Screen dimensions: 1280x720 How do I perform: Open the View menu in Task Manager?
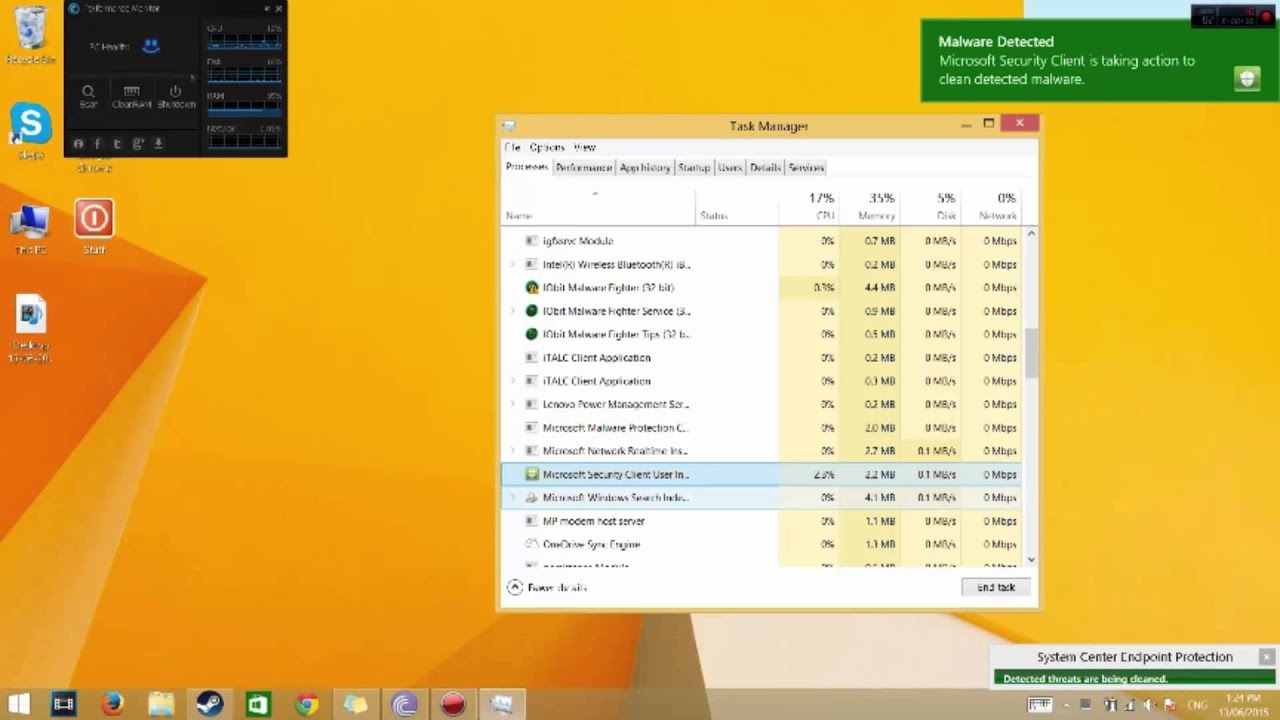point(585,147)
